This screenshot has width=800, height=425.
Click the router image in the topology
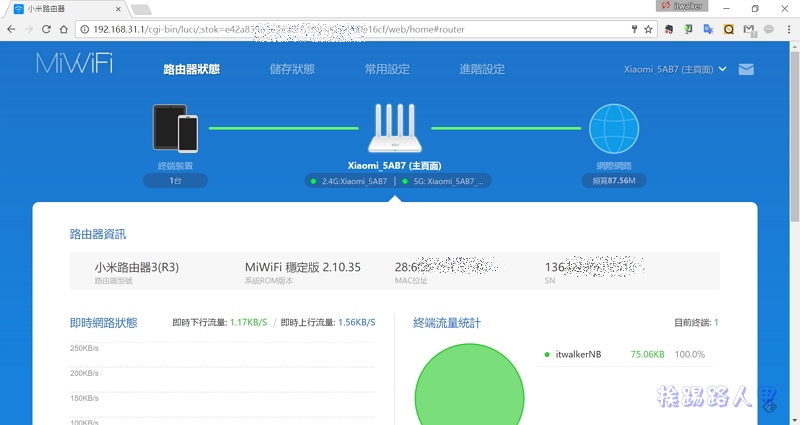pyautogui.click(x=395, y=128)
